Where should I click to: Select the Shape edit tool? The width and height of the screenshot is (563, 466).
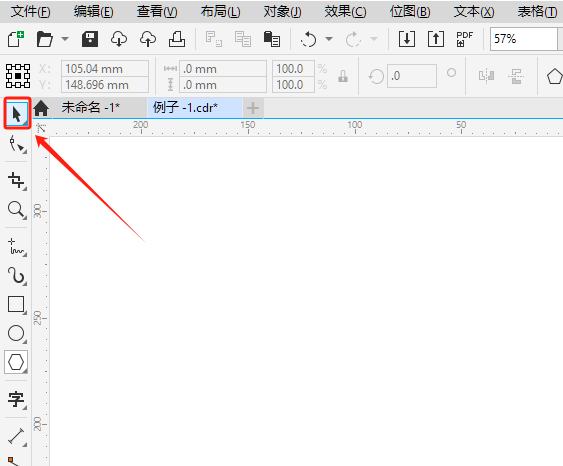pyautogui.click(x=17, y=145)
